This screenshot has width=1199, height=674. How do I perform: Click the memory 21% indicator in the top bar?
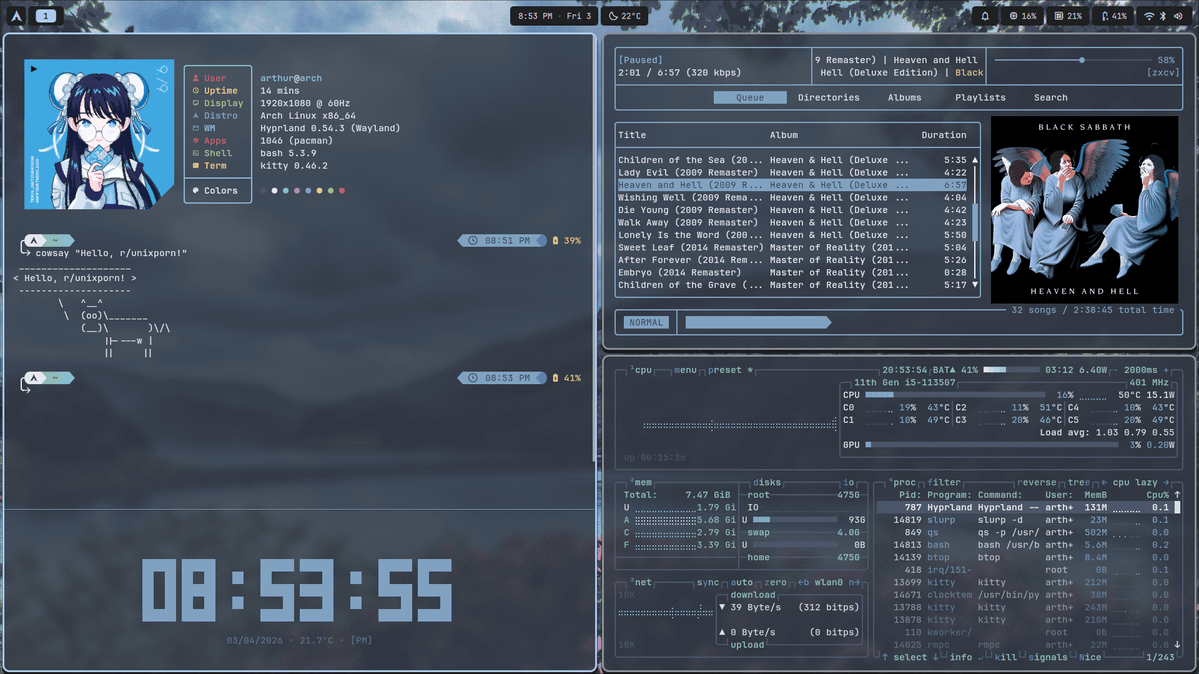coord(1068,15)
